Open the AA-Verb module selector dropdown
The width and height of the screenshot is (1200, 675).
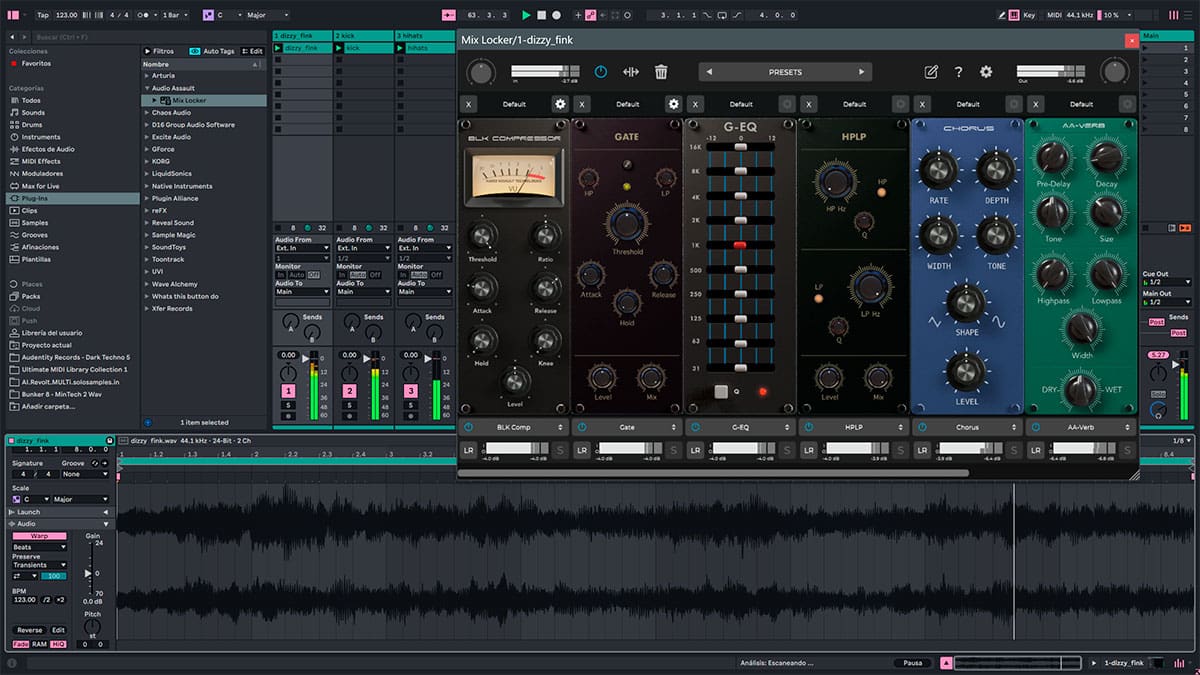coord(1081,427)
